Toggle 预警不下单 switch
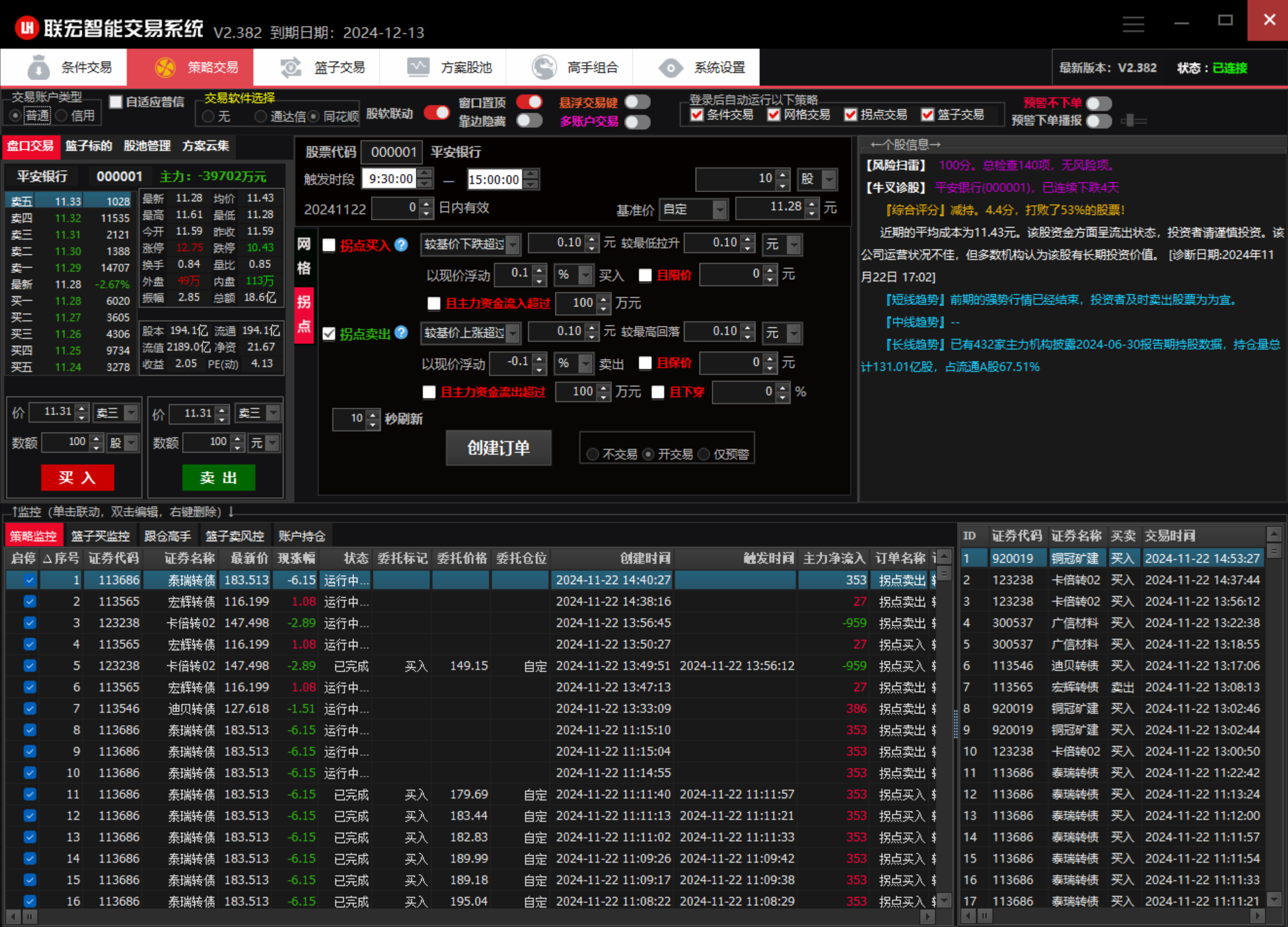Viewport: 1288px width, 927px height. 1099,103
